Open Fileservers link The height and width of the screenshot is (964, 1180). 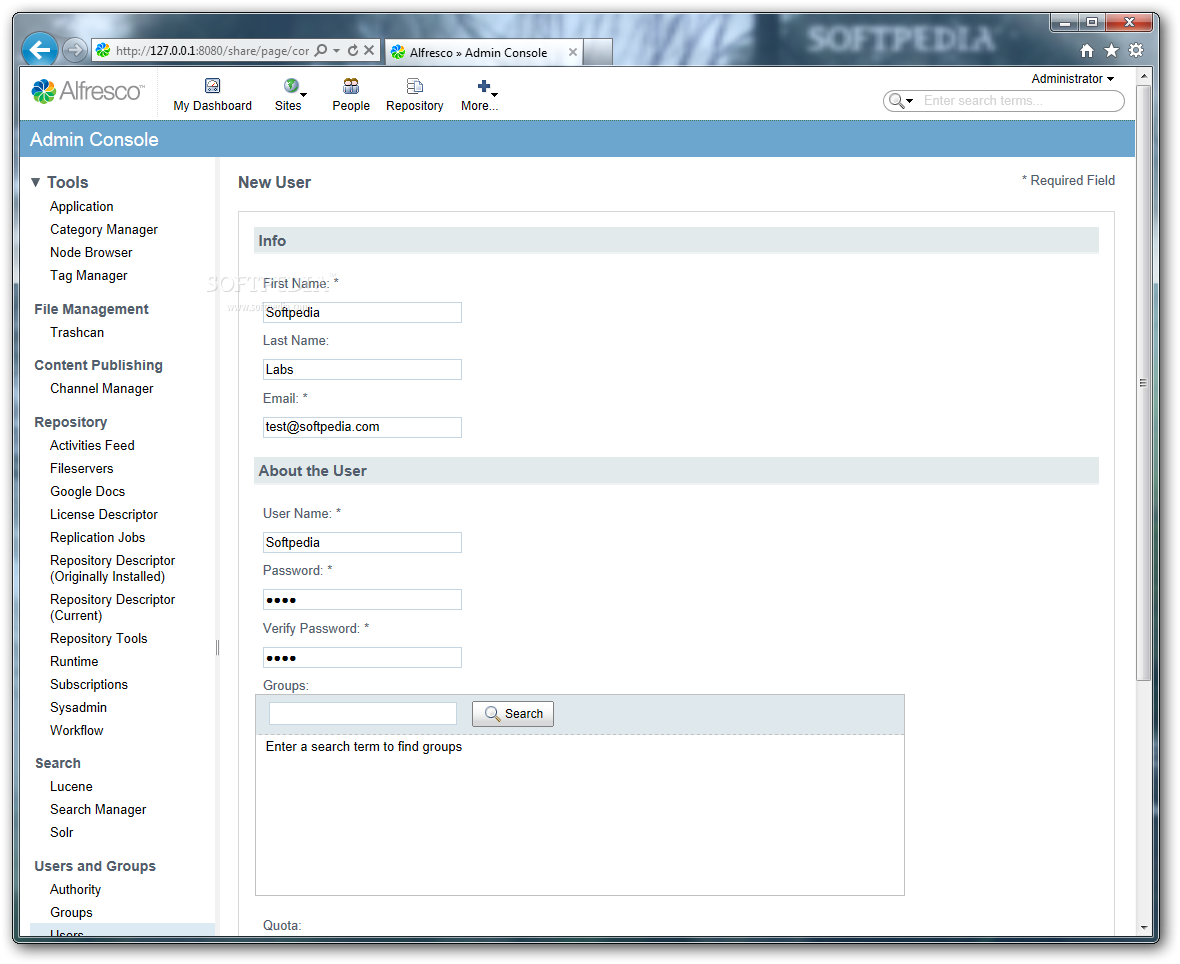81,468
